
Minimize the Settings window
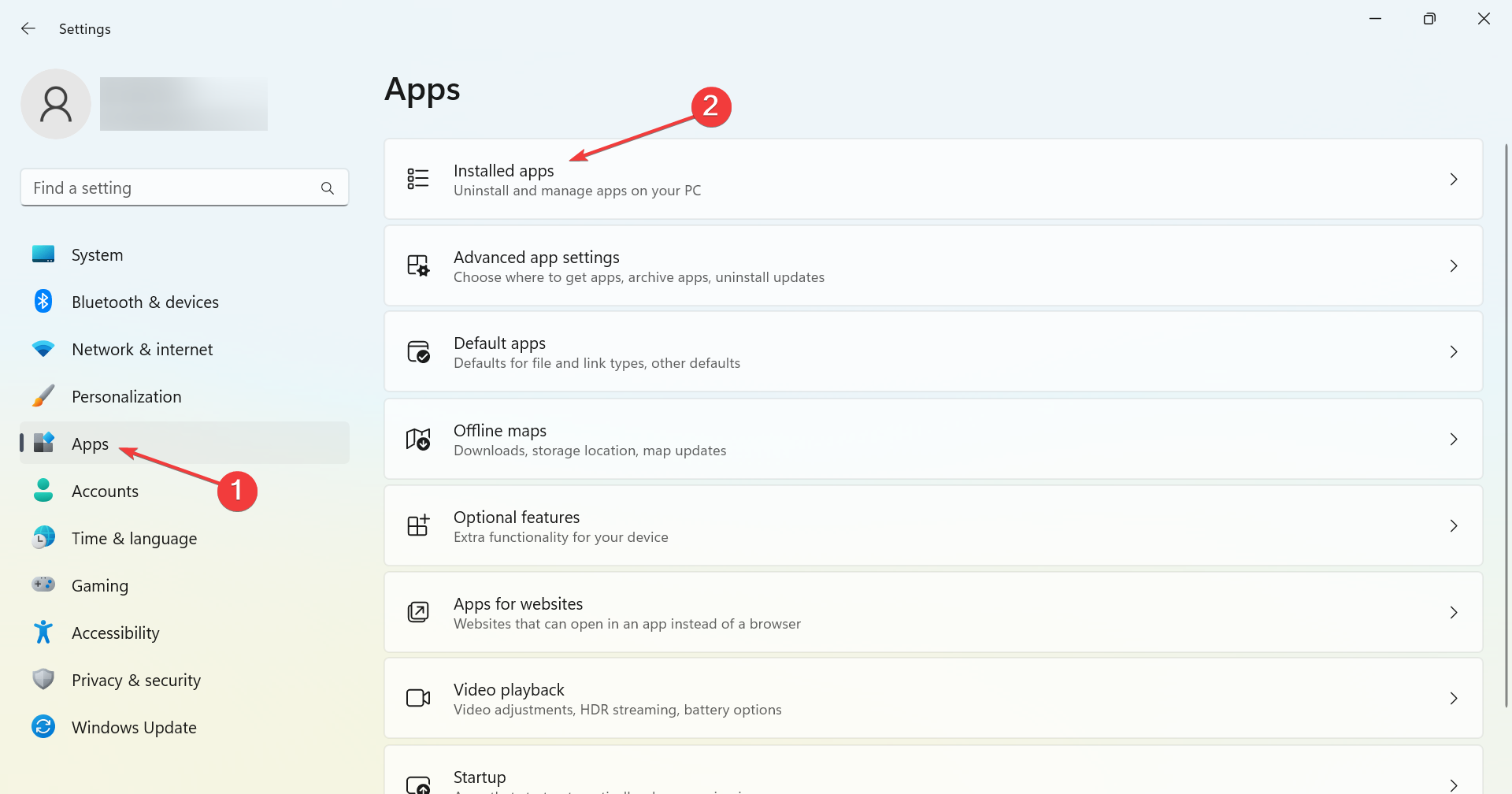pyautogui.click(x=1375, y=19)
